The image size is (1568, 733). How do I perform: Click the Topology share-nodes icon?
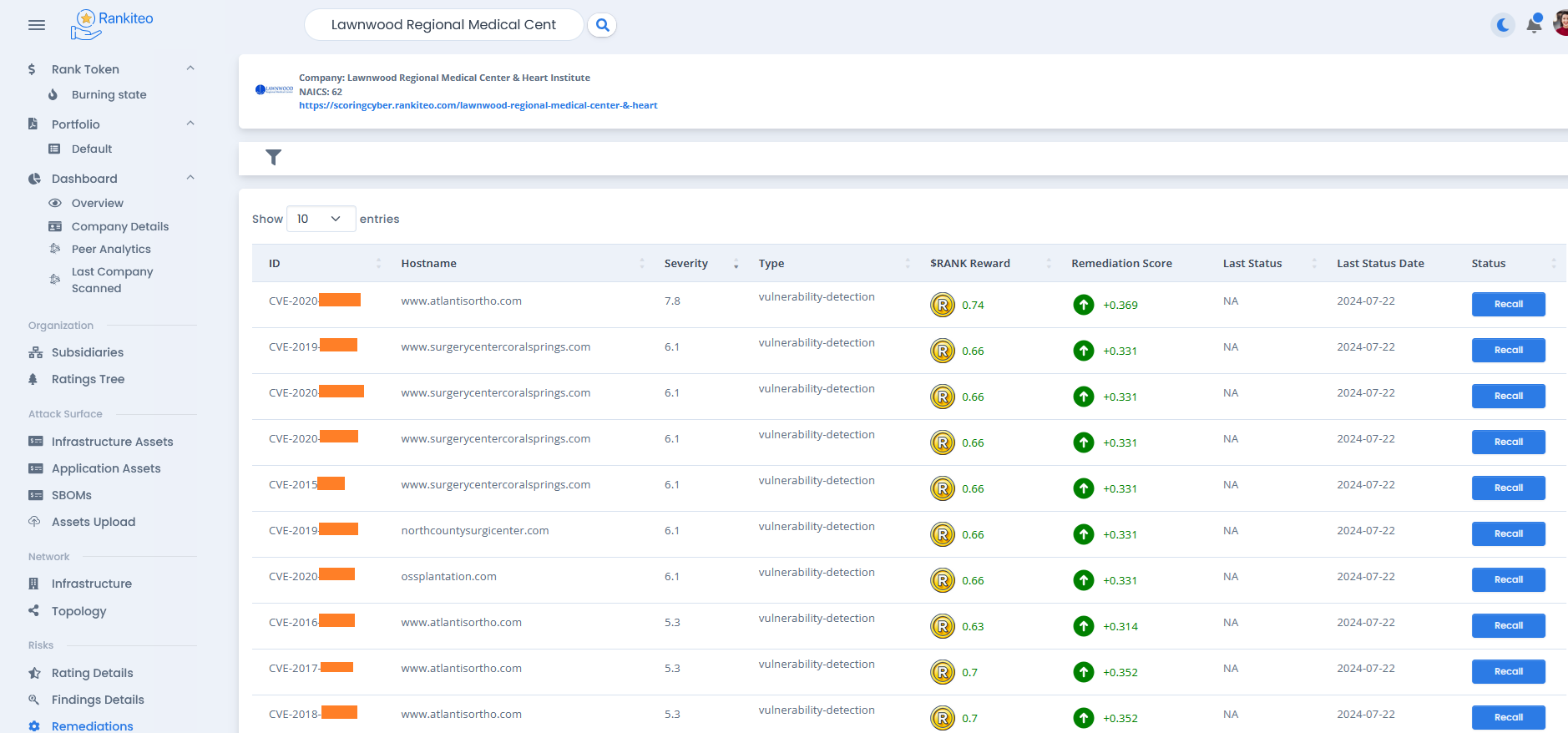33,610
